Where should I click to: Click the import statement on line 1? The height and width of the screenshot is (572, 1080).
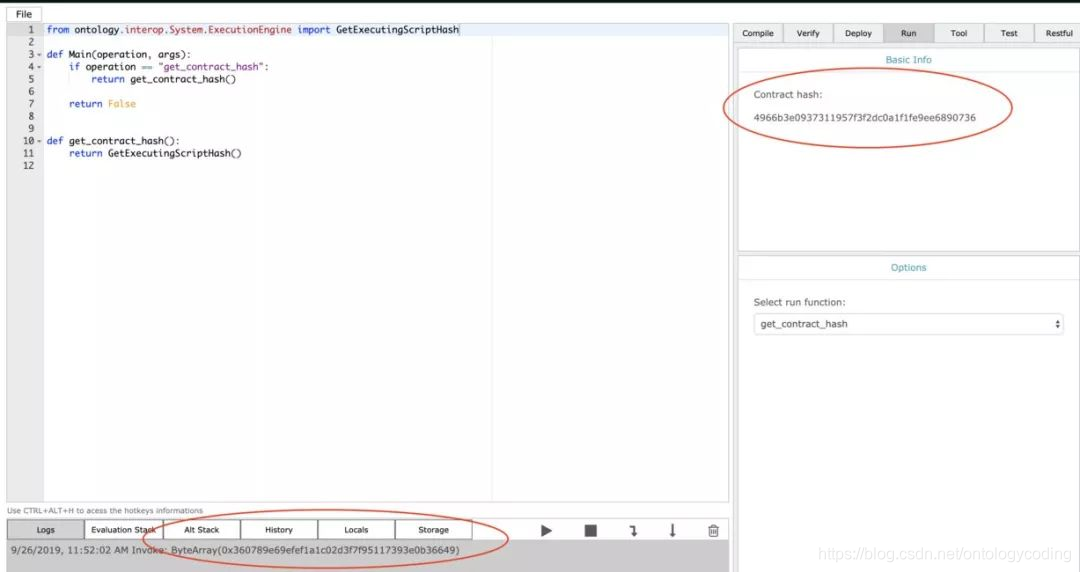(x=253, y=30)
